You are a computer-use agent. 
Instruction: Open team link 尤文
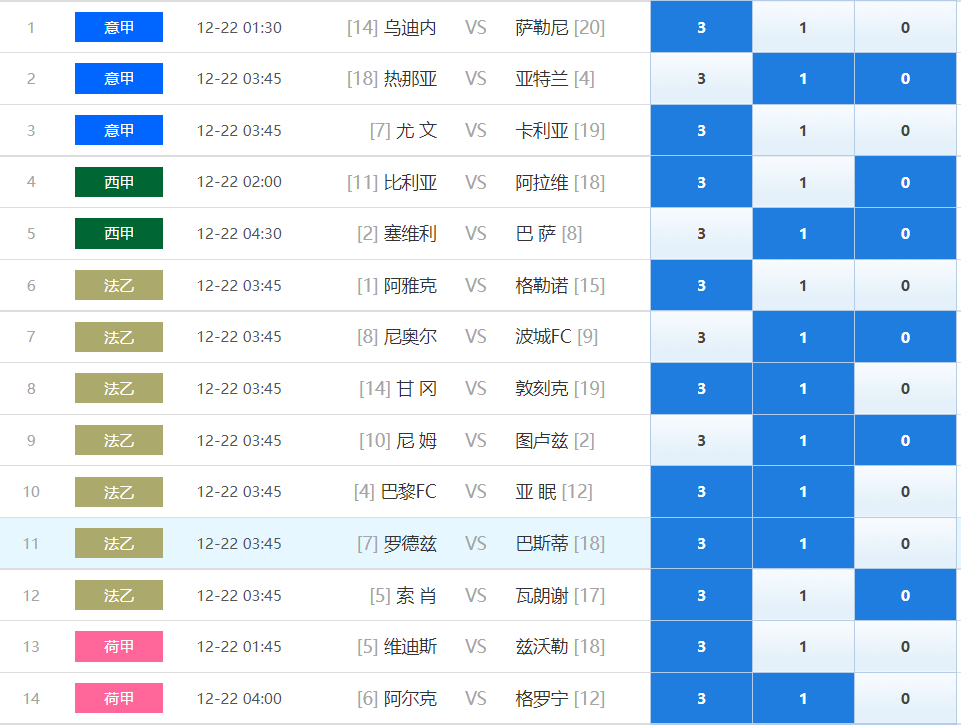[416, 131]
